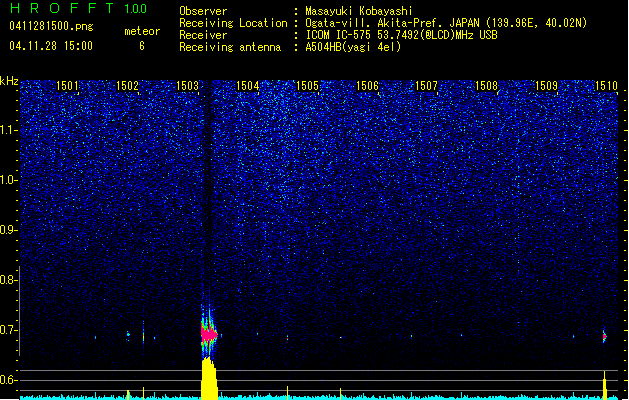Click the 0.8 frequency axis label
The width and height of the screenshot is (629, 400).
click(8, 280)
